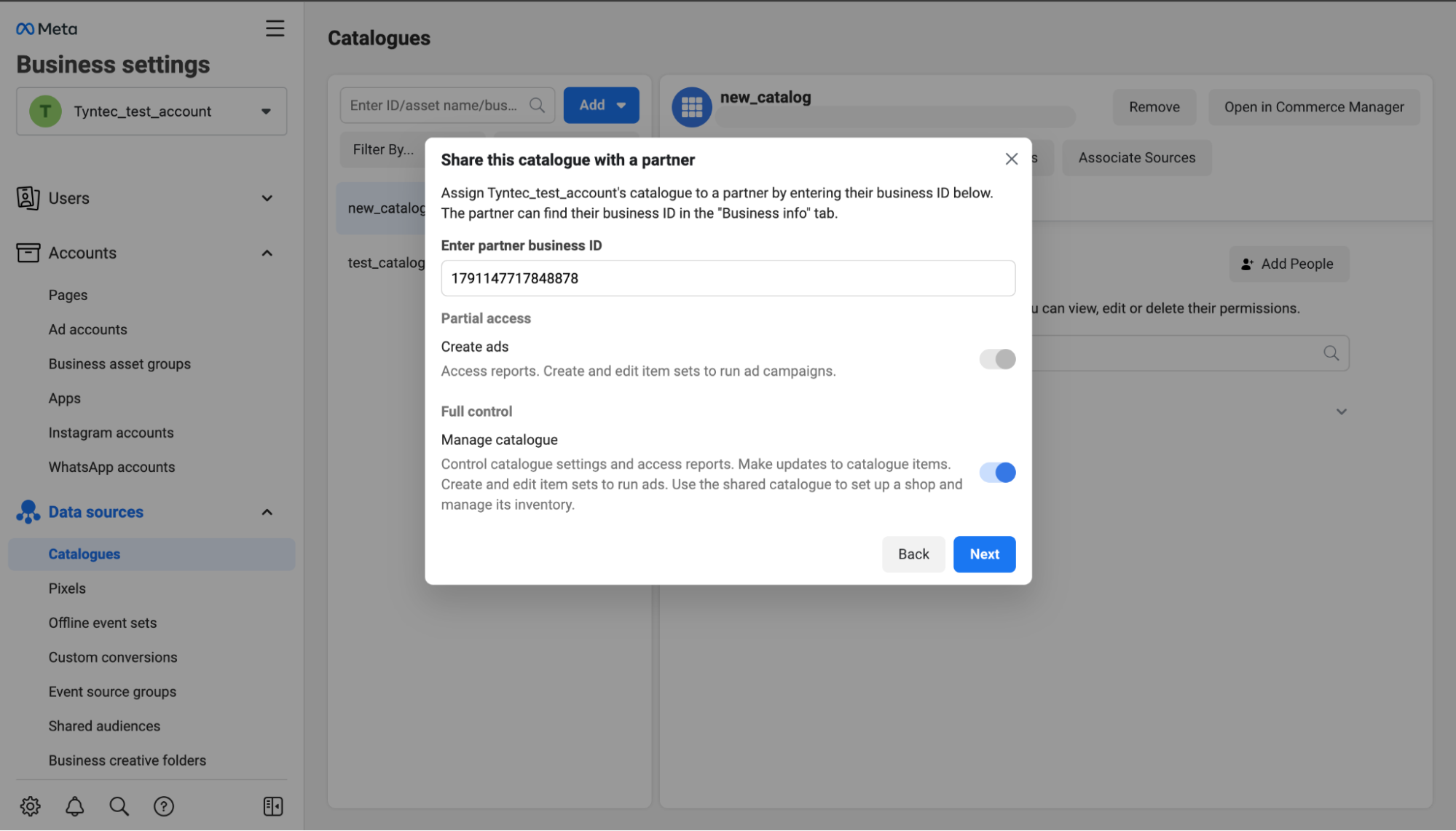The width and height of the screenshot is (1456, 831).
Task: Open Pages in sidebar
Action: point(68,295)
